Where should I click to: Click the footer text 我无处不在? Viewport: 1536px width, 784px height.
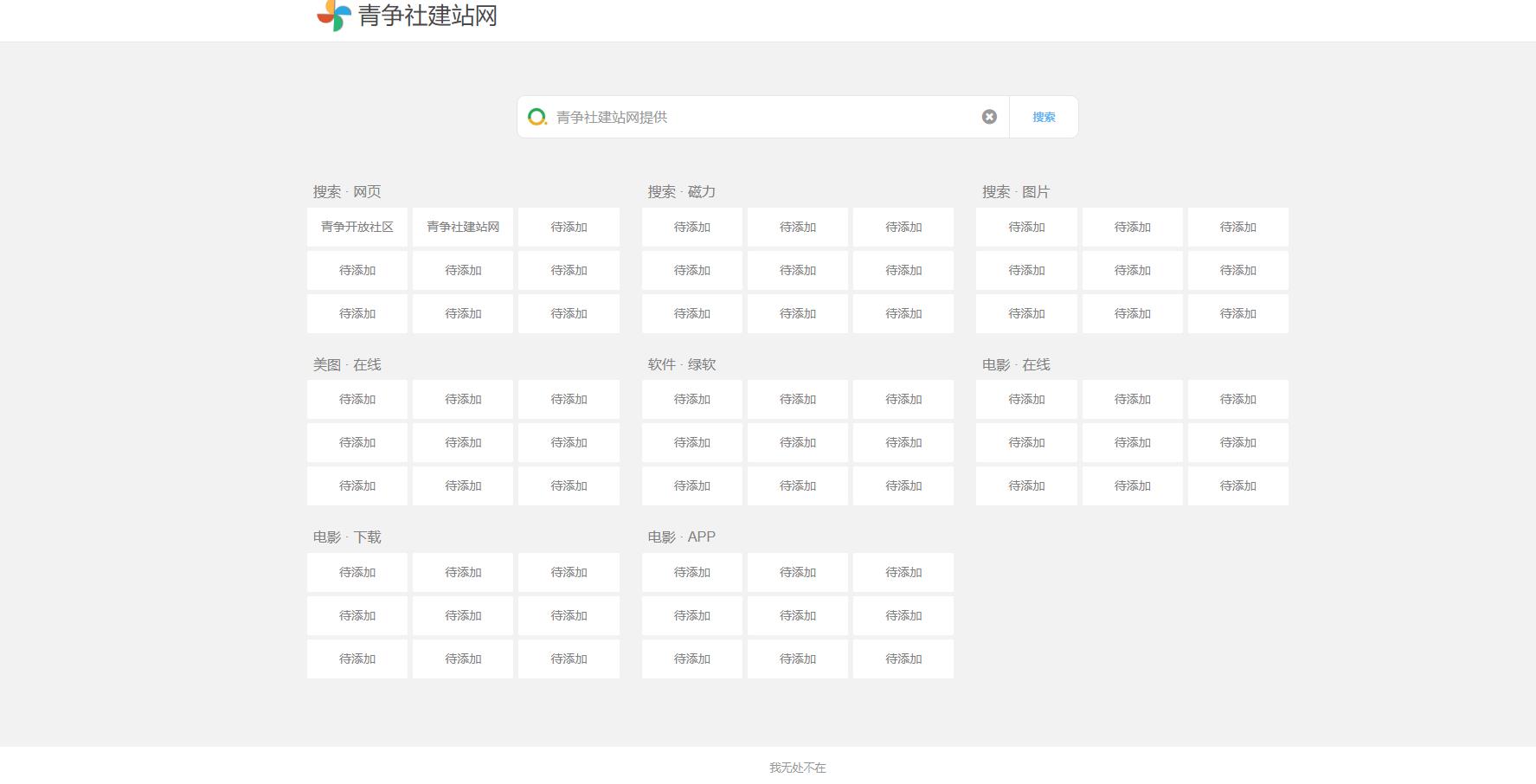pyautogui.click(x=798, y=768)
